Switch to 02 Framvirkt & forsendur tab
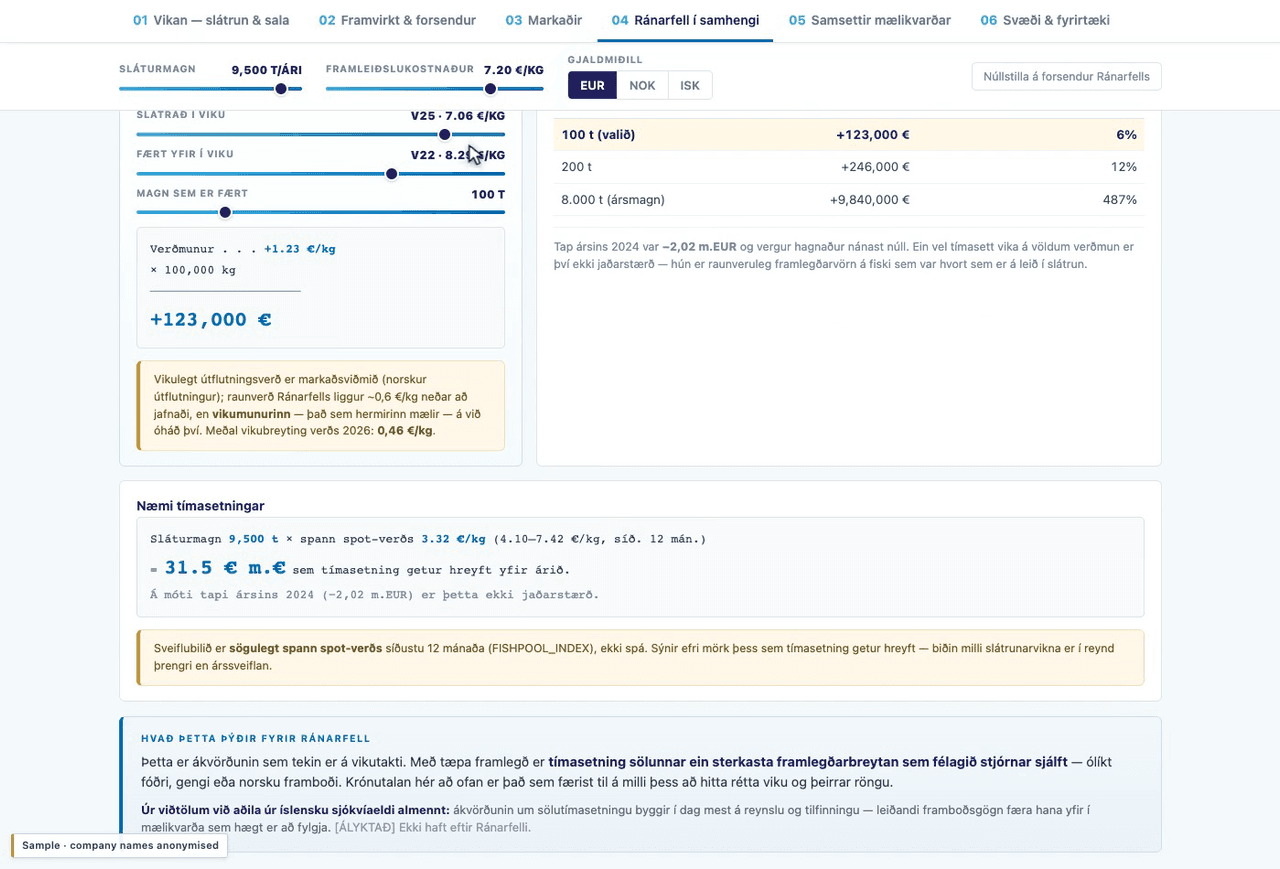Image resolution: width=1280 pixels, height=869 pixels. click(397, 20)
